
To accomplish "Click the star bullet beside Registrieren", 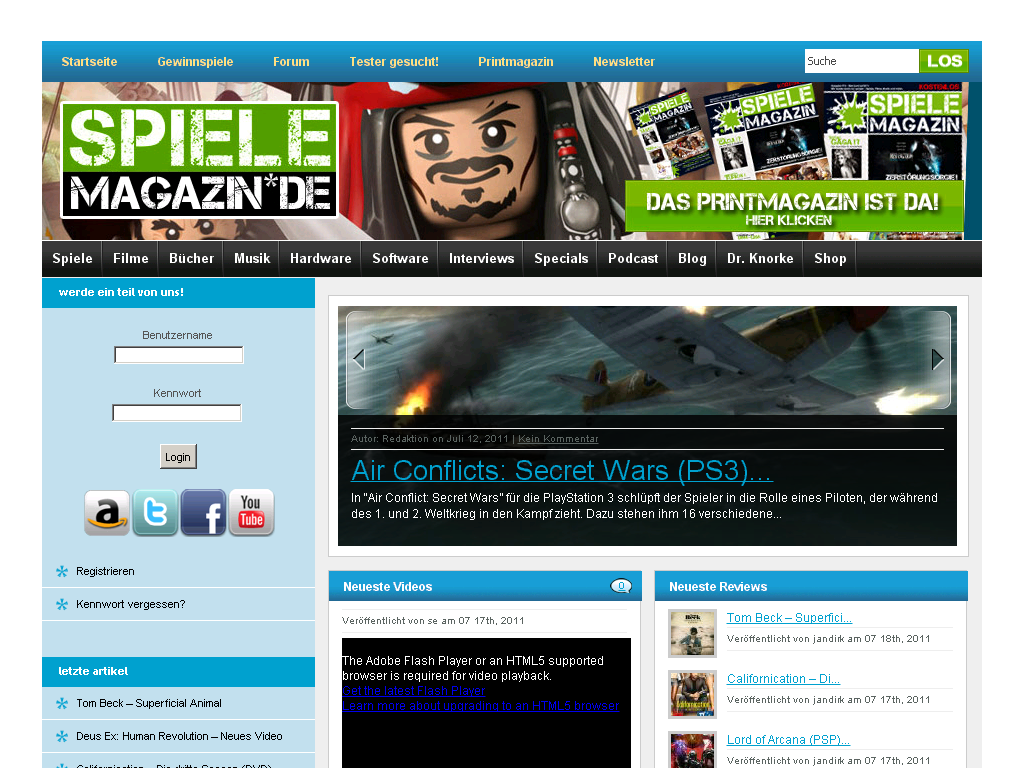I will pos(62,571).
